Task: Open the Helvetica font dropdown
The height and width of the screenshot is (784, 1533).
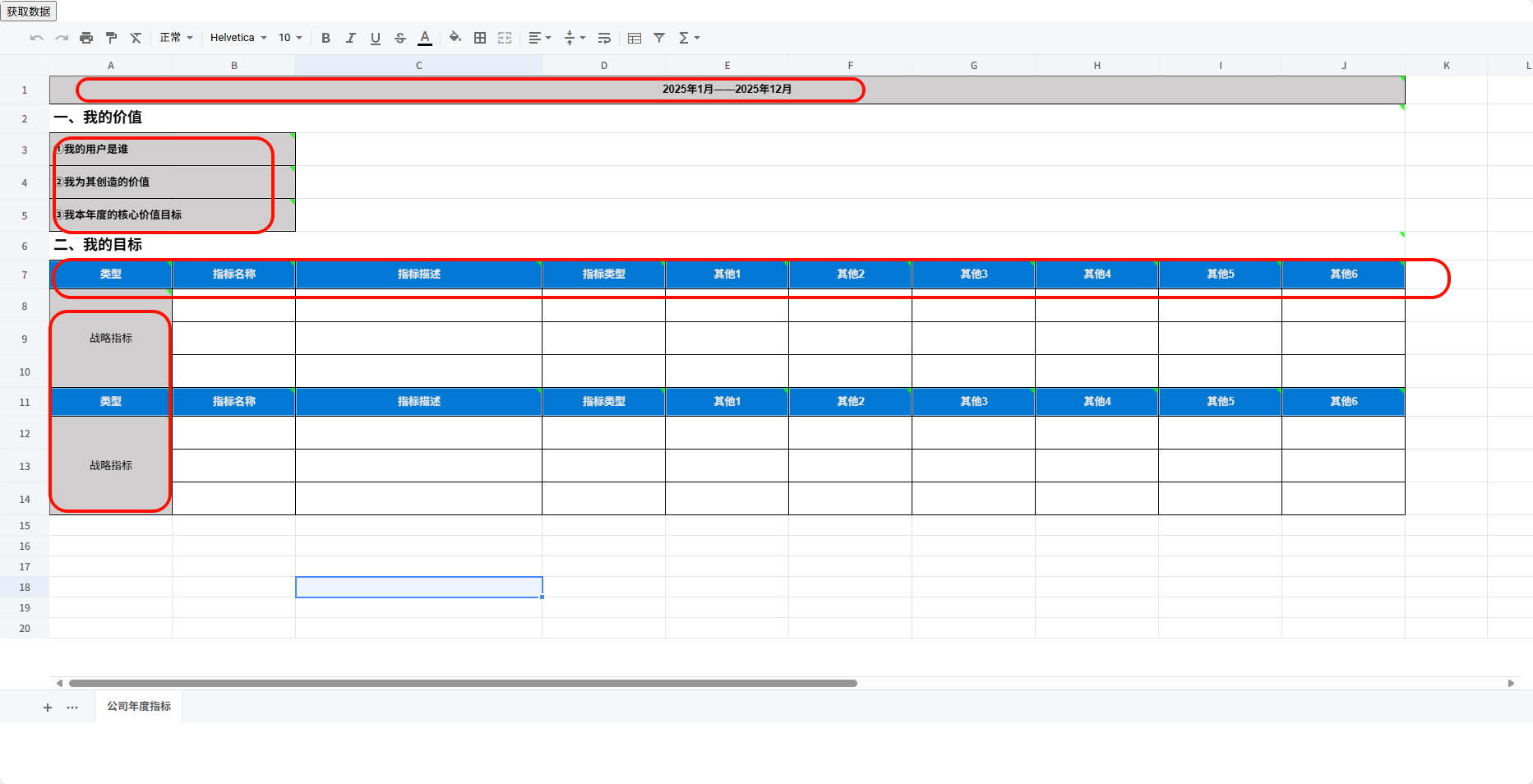Action: coord(237,38)
